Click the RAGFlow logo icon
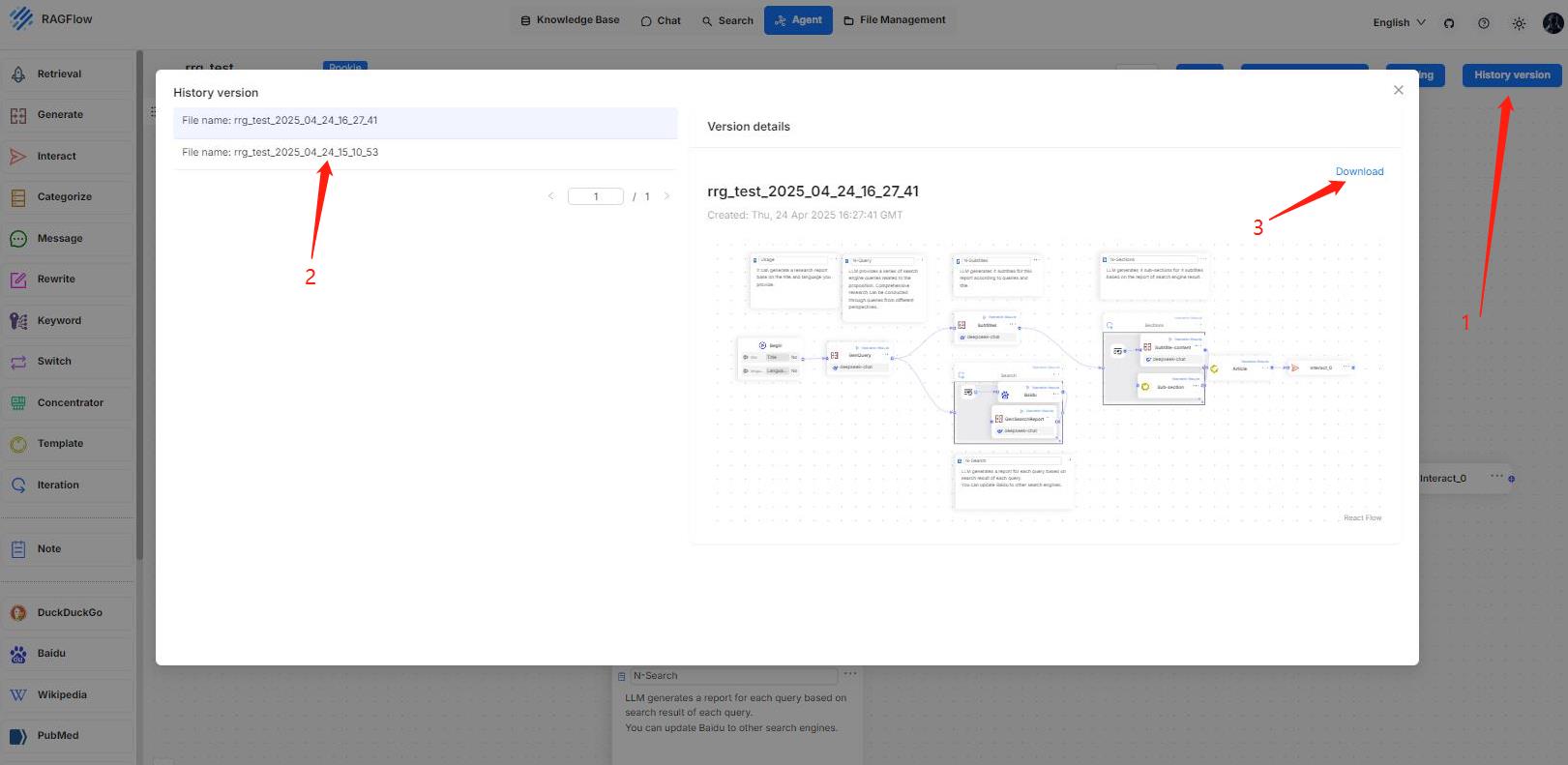1568x765 pixels. click(20, 18)
